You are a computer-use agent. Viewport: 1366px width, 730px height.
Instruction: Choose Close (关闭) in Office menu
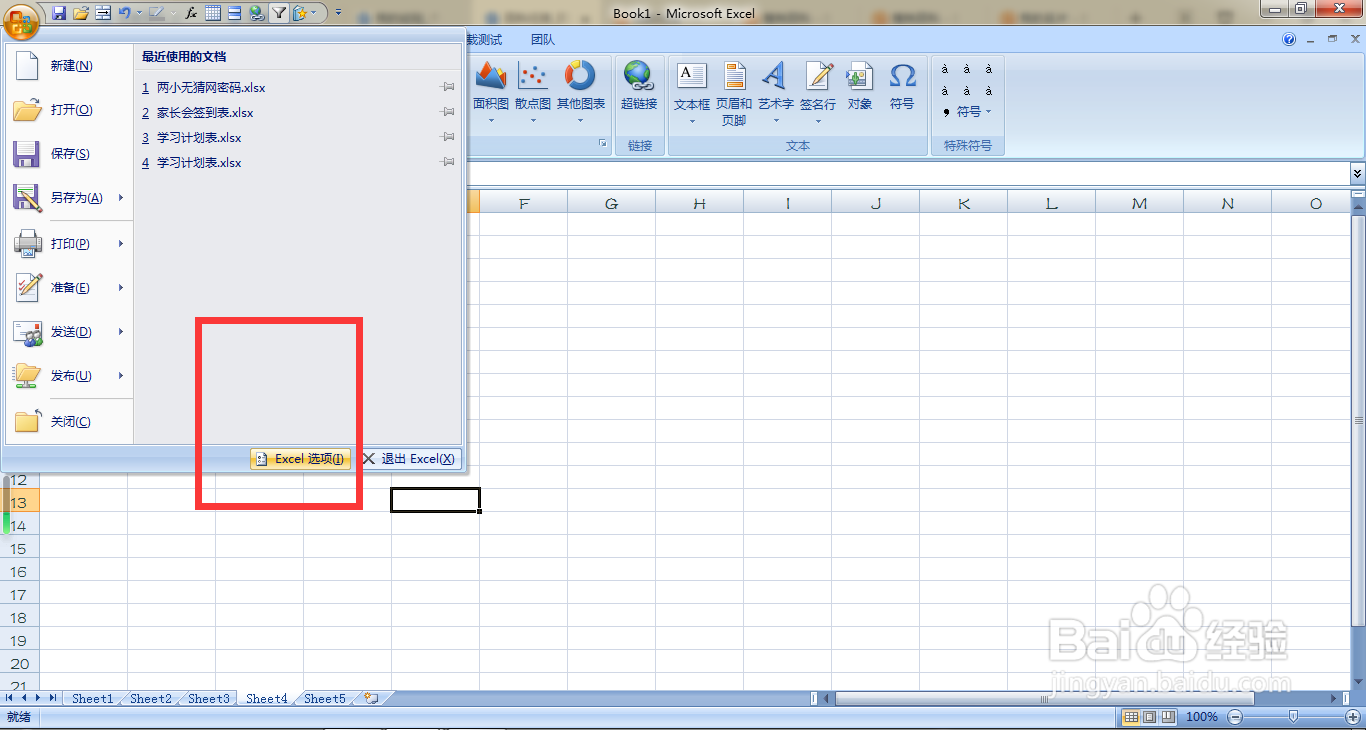68,422
